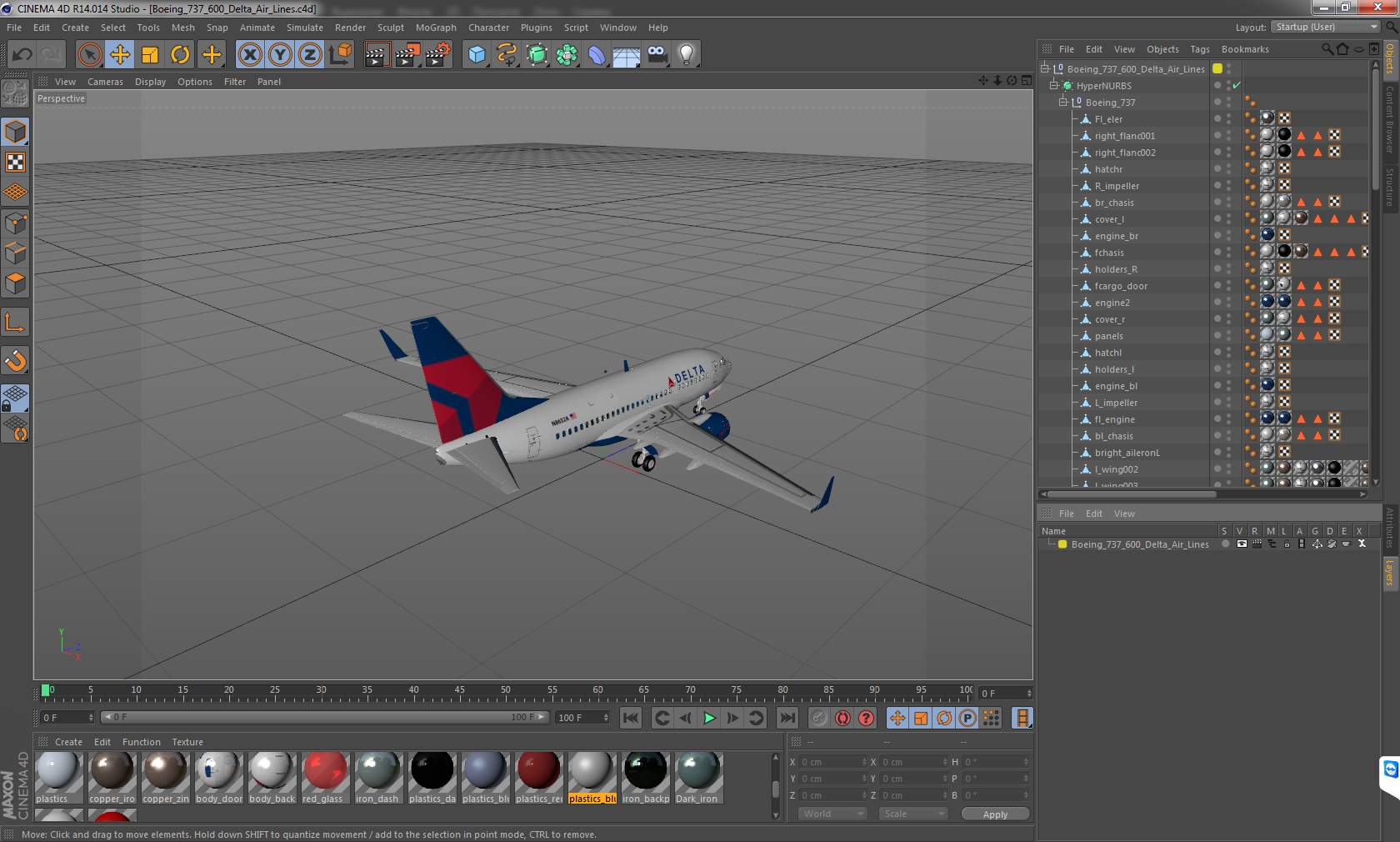Switch to Points mode
Screen dimensions: 1400x842
(16, 223)
